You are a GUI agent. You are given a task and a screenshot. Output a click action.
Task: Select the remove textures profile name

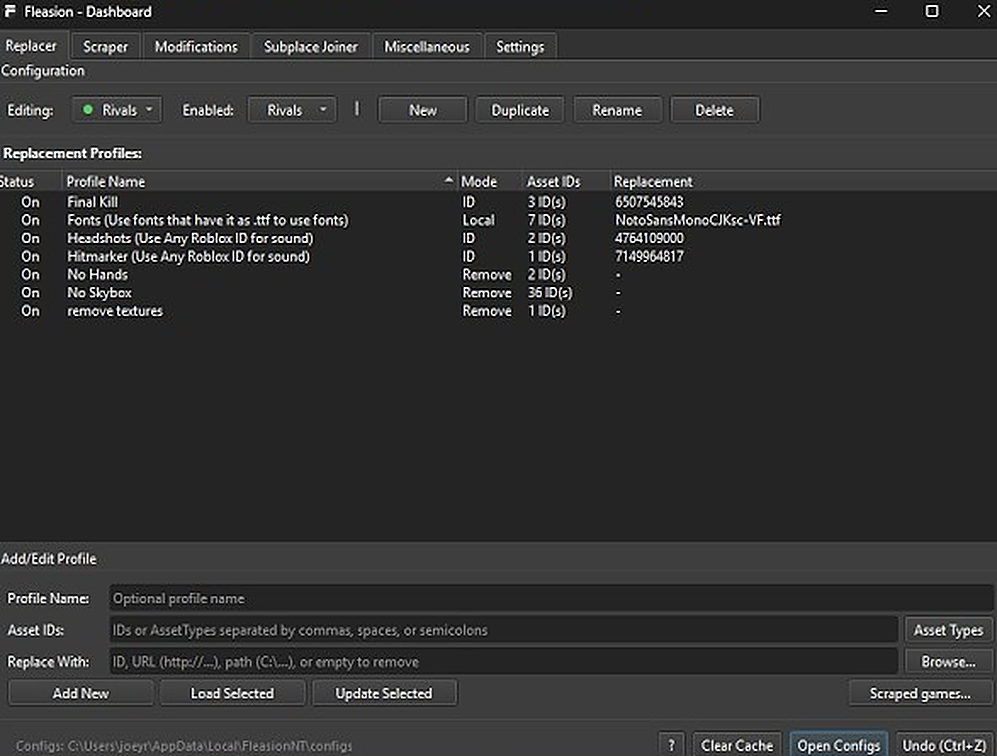coord(115,311)
